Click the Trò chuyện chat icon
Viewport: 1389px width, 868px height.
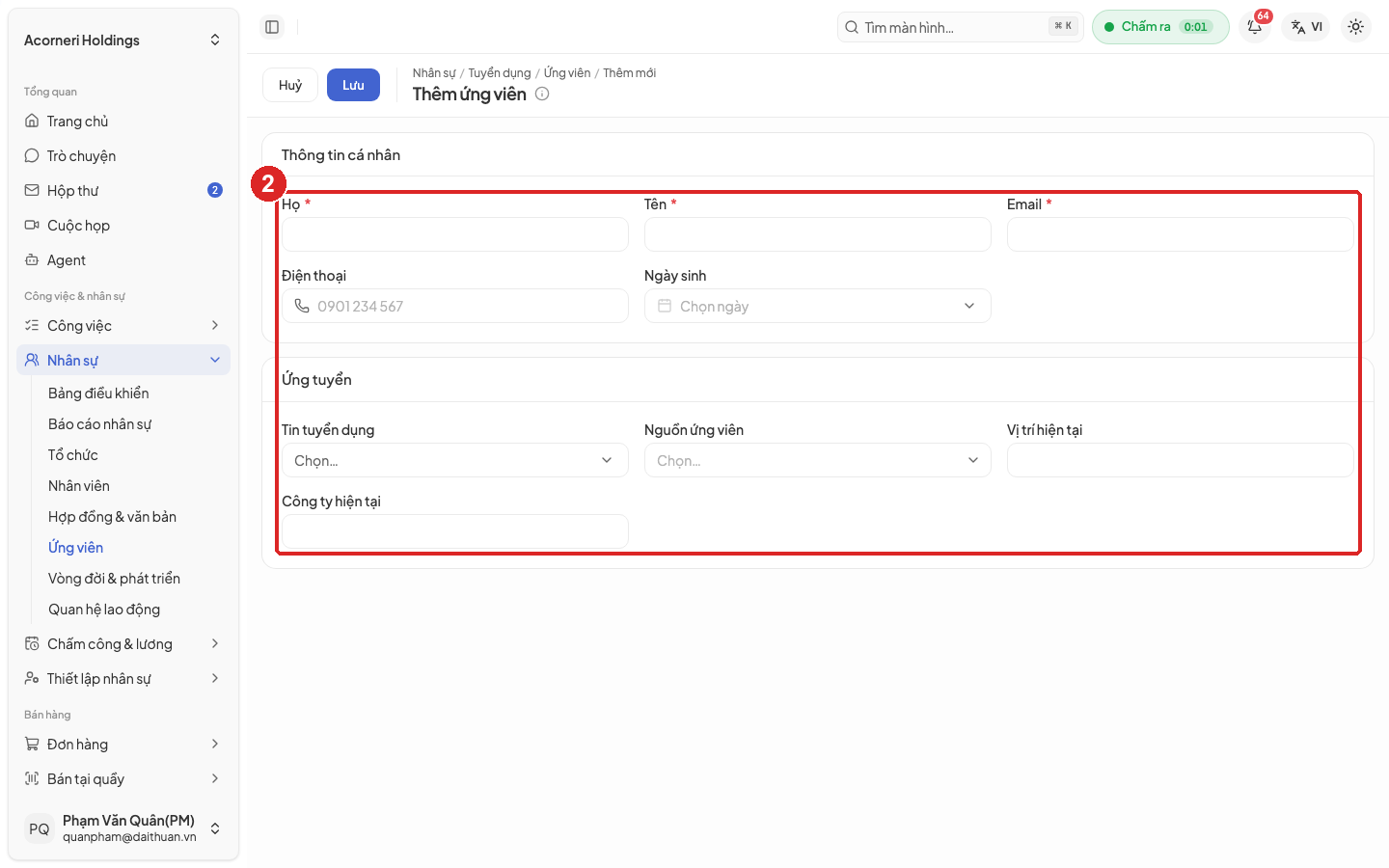tap(32, 155)
